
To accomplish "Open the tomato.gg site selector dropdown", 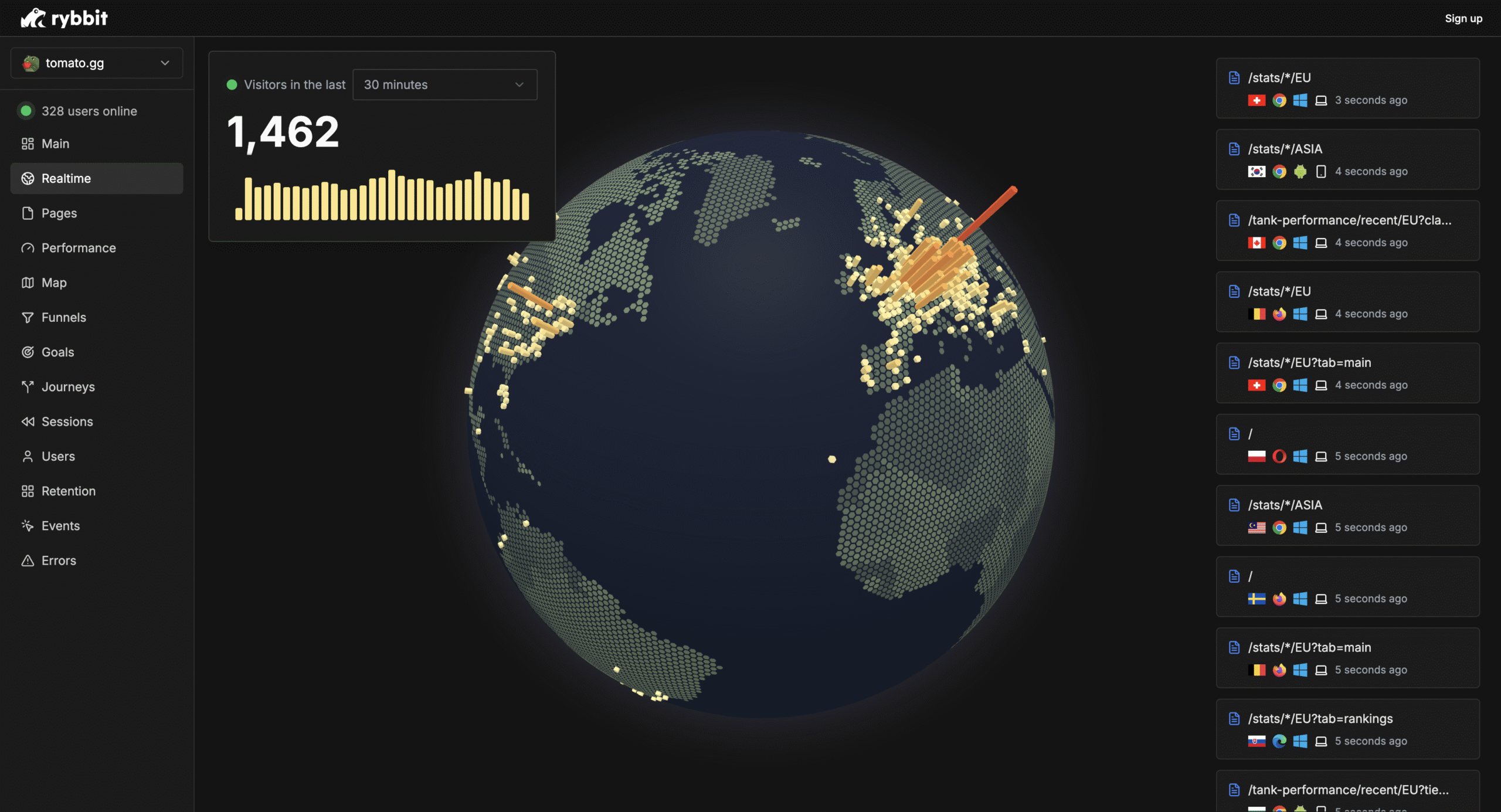I will click(97, 63).
